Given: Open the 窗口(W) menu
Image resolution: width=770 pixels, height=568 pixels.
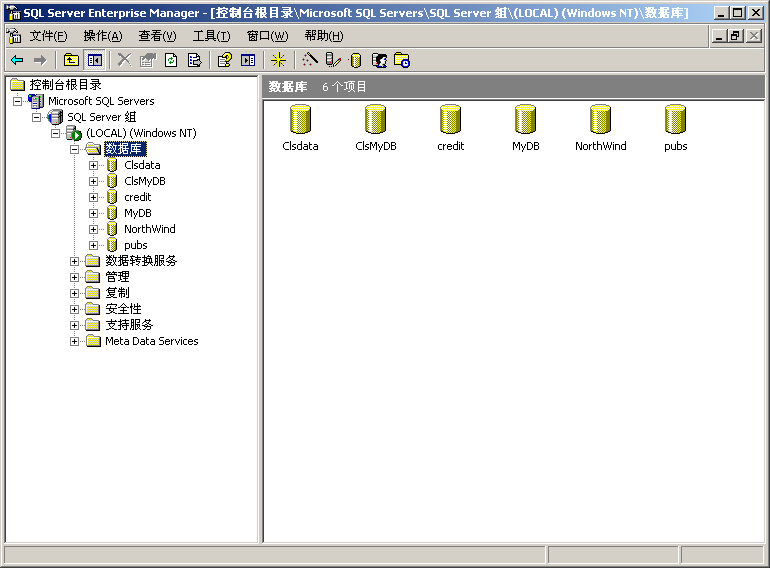Looking at the screenshot, I should point(268,36).
